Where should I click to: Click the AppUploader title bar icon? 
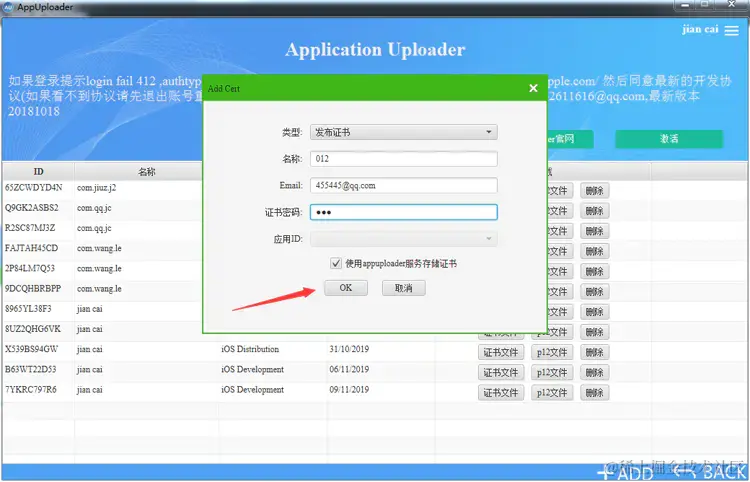(x=8, y=7)
